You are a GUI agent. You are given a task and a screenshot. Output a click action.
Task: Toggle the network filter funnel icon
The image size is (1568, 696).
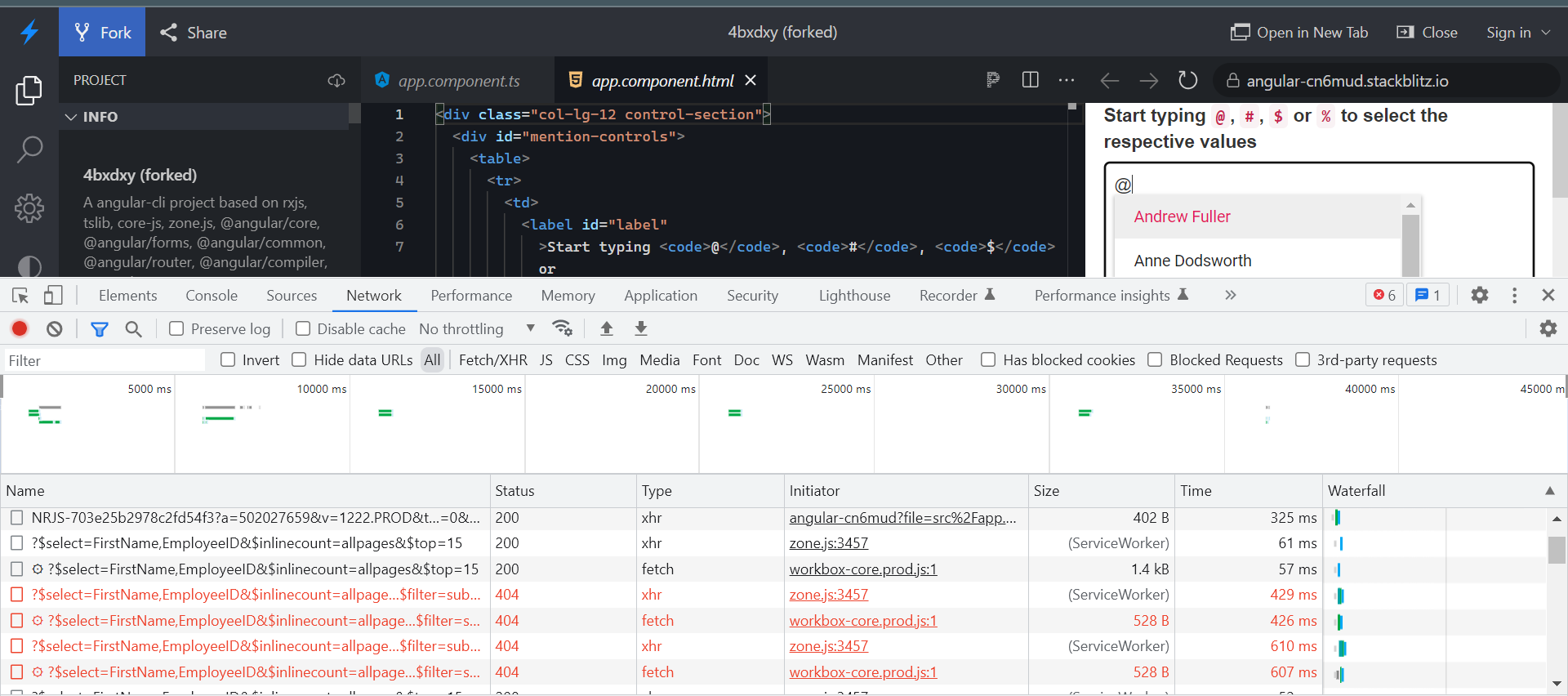coord(100,328)
